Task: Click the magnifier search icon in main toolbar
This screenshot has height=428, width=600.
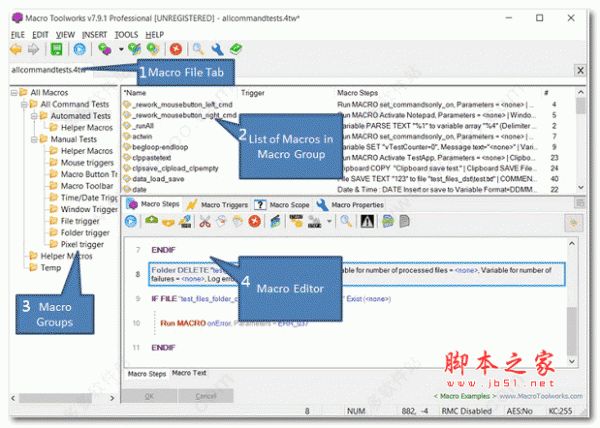Action: (x=198, y=49)
